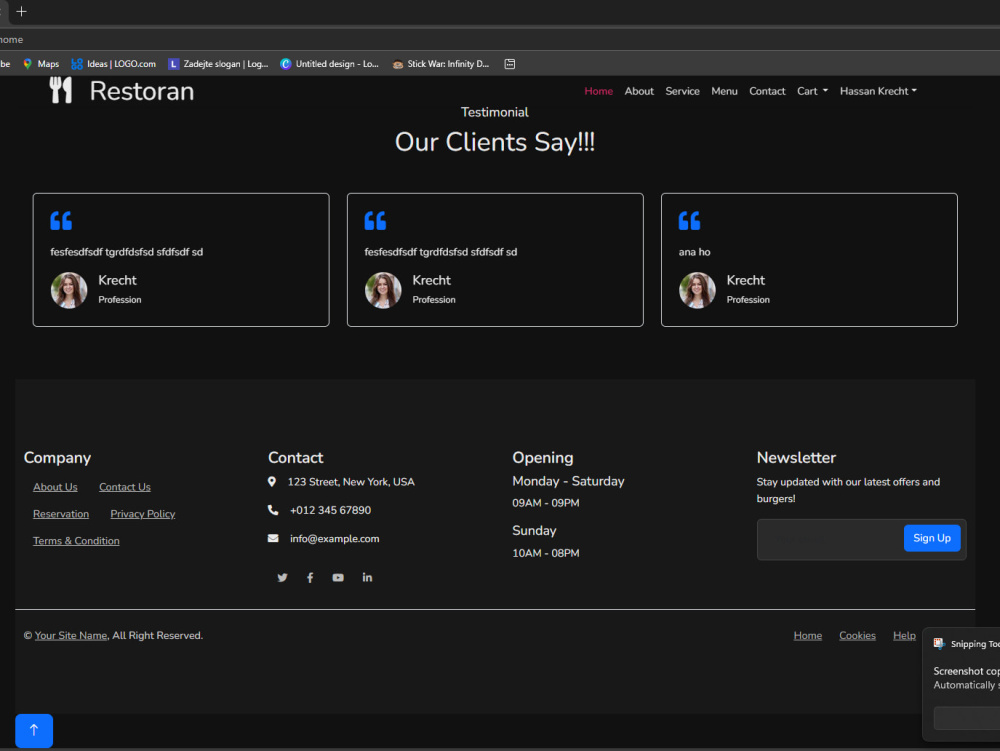Follow the footer Cookies link

click(857, 636)
